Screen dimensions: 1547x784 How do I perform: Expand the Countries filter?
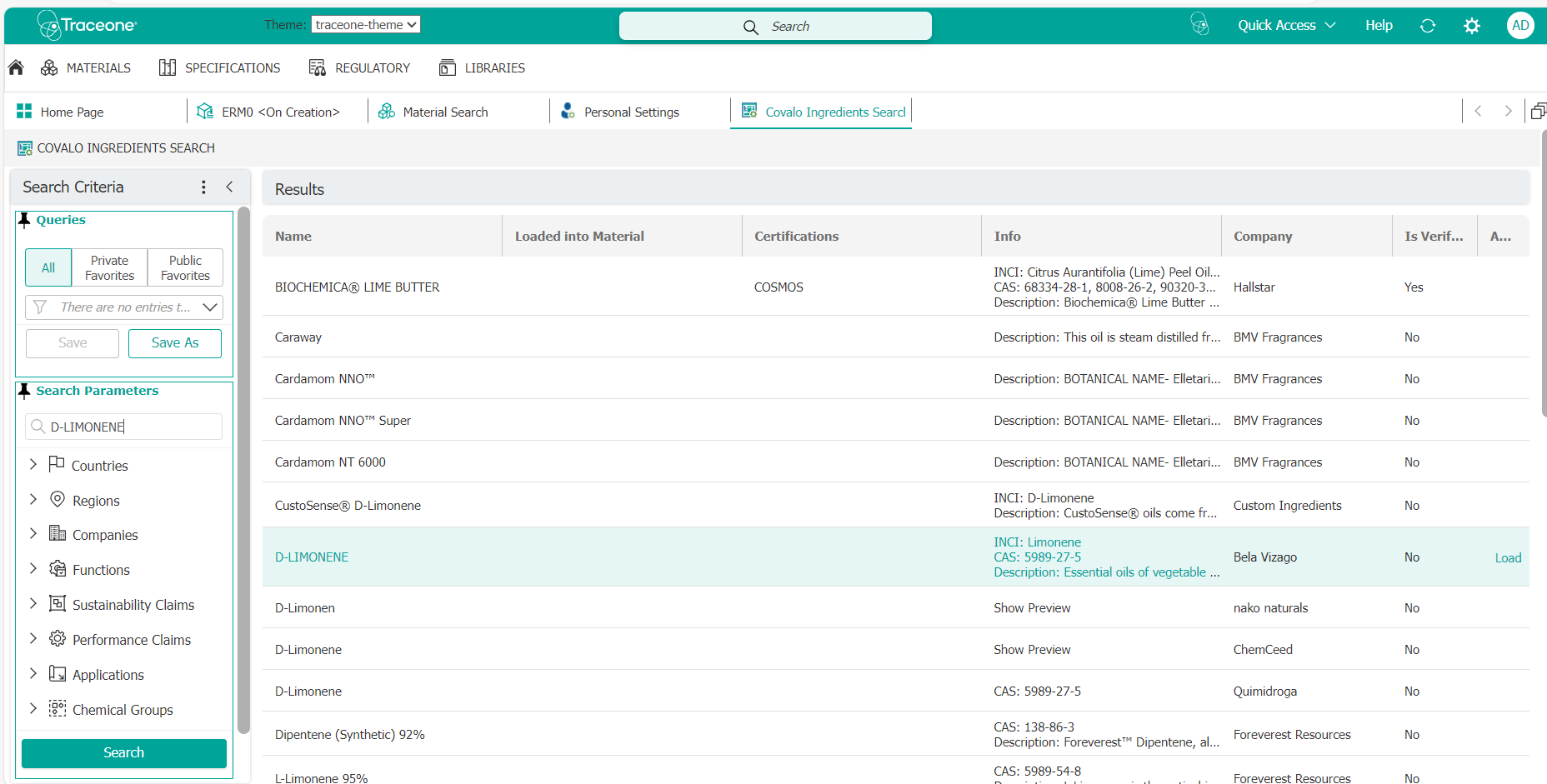click(x=33, y=464)
